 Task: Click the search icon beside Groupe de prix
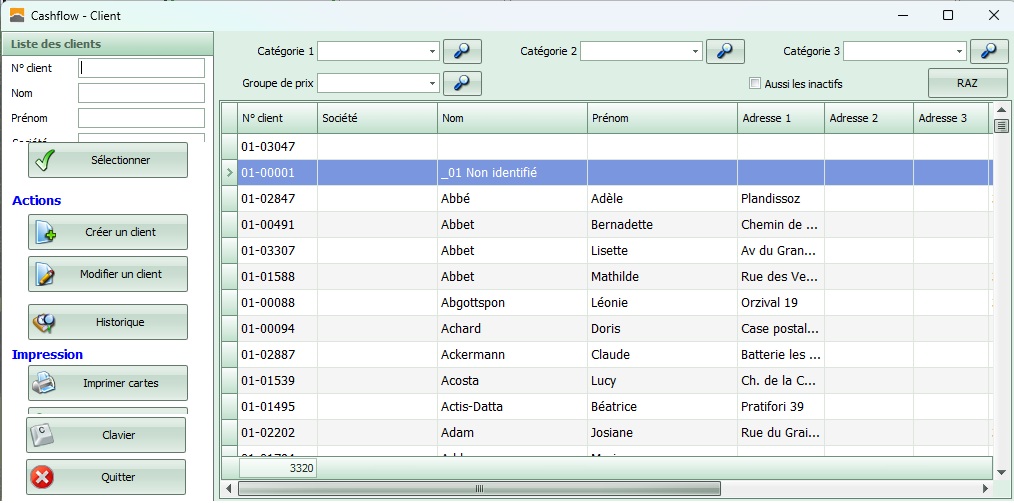[x=462, y=83]
